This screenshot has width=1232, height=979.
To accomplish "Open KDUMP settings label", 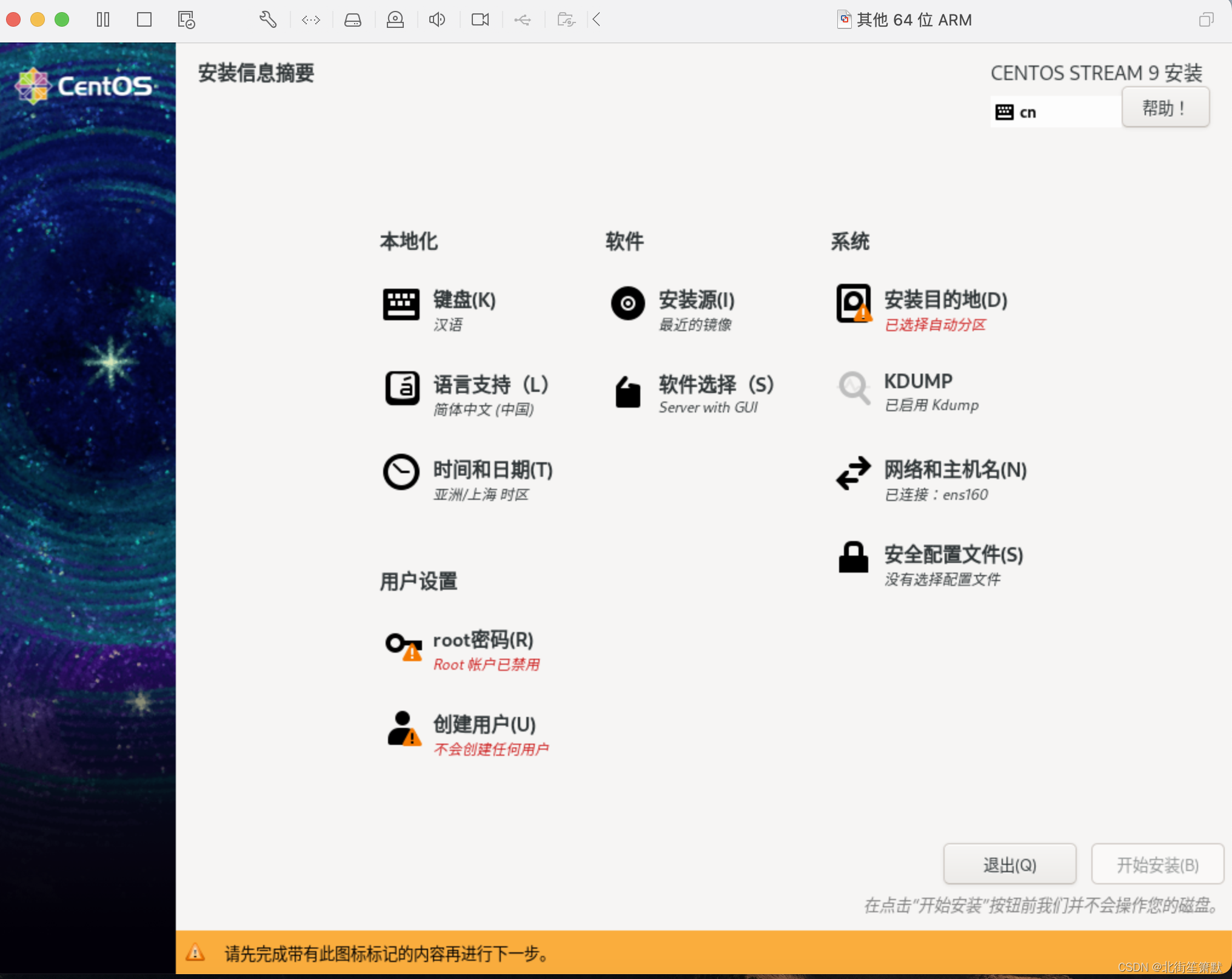I will tap(918, 381).
